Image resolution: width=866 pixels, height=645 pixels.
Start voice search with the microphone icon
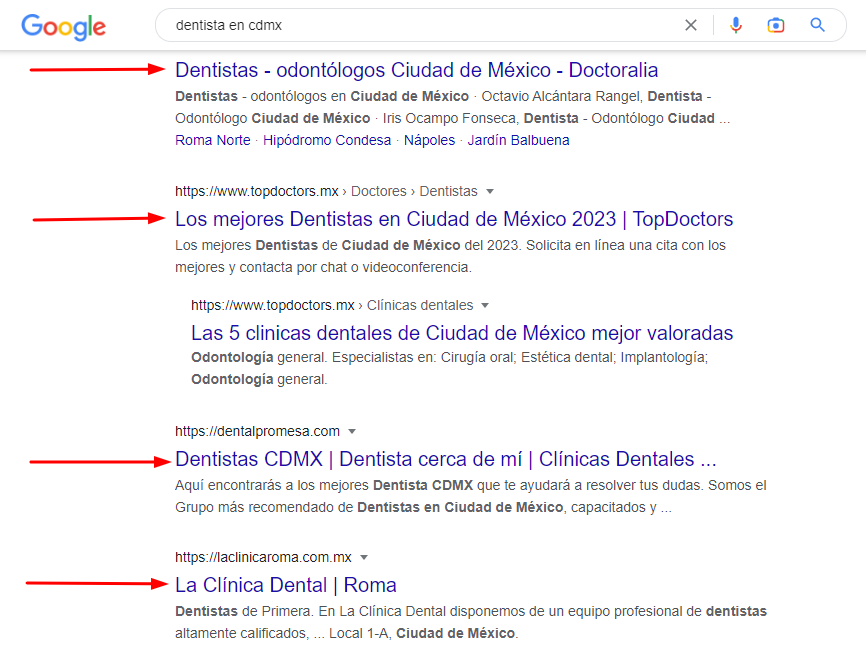coord(736,25)
